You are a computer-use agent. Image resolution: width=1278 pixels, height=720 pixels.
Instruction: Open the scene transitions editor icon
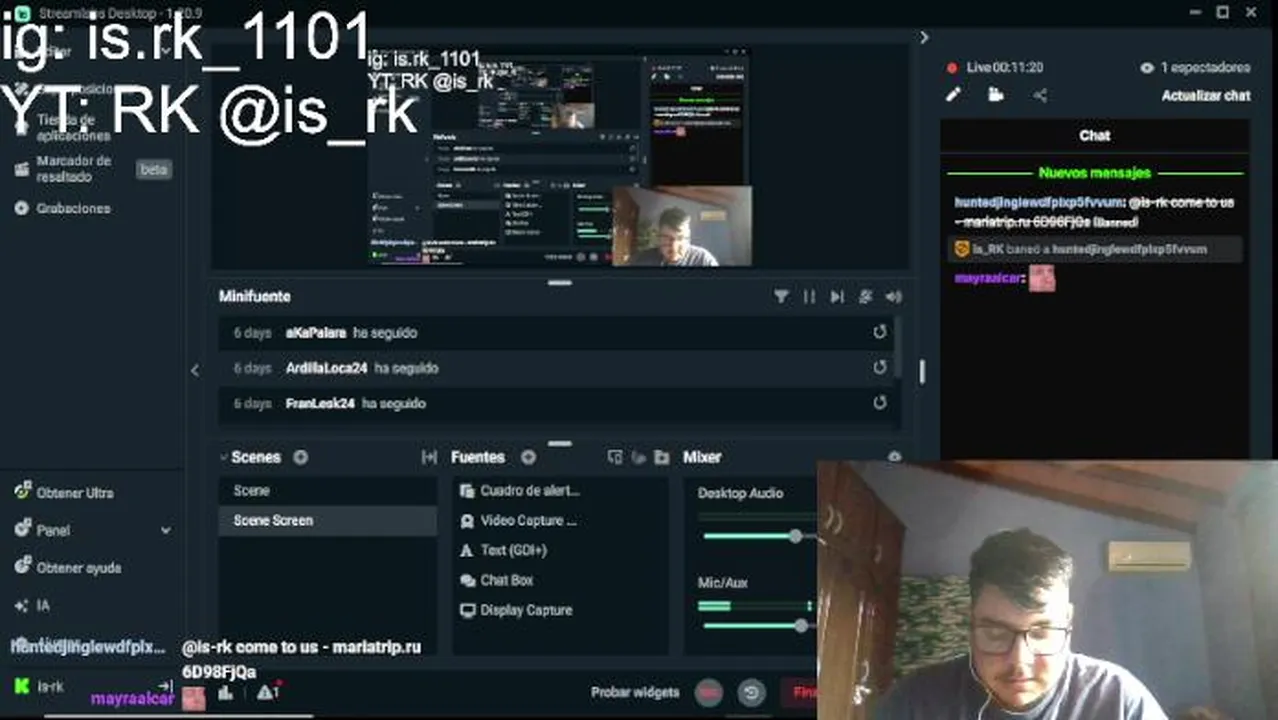(x=429, y=457)
